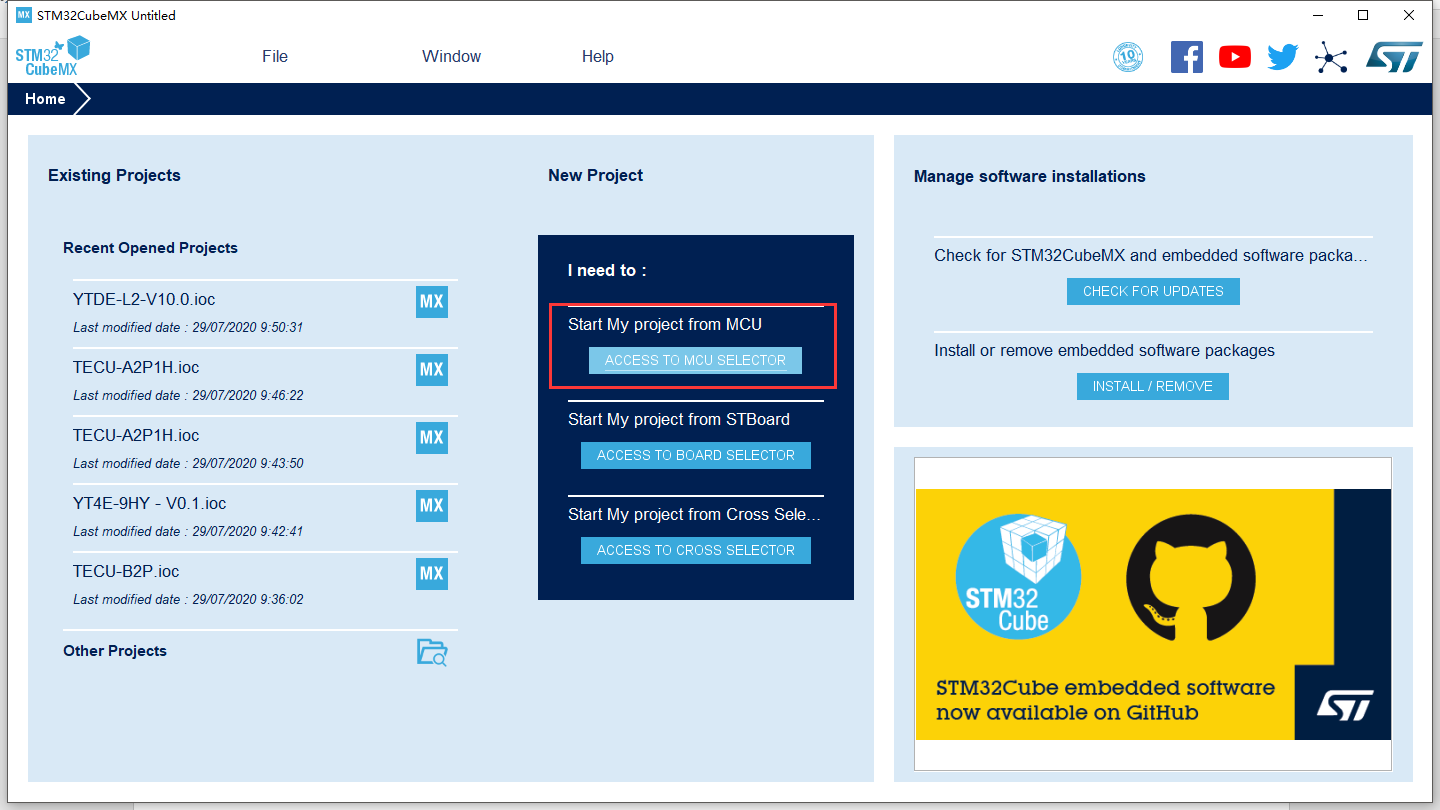Click the title bar MX application icon

(x=24, y=15)
